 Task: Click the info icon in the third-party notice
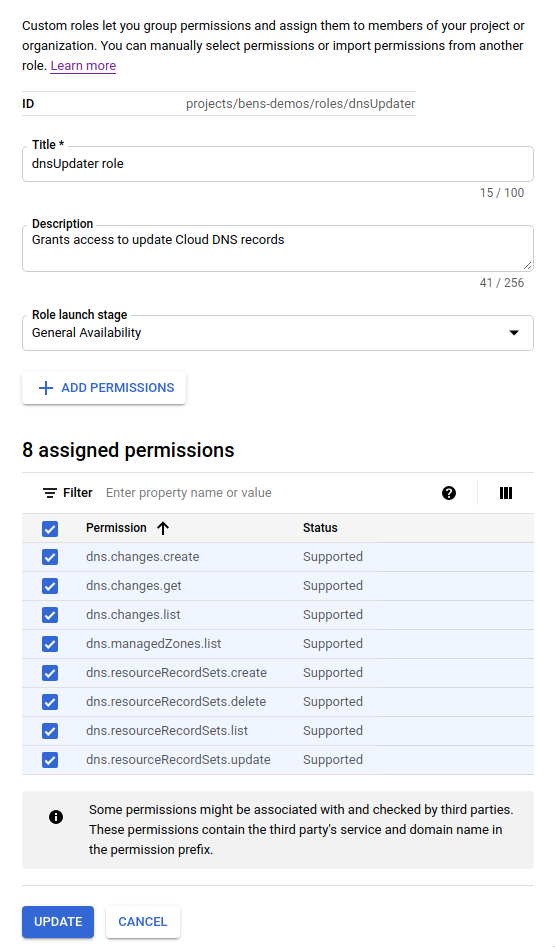tap(56, 817)
